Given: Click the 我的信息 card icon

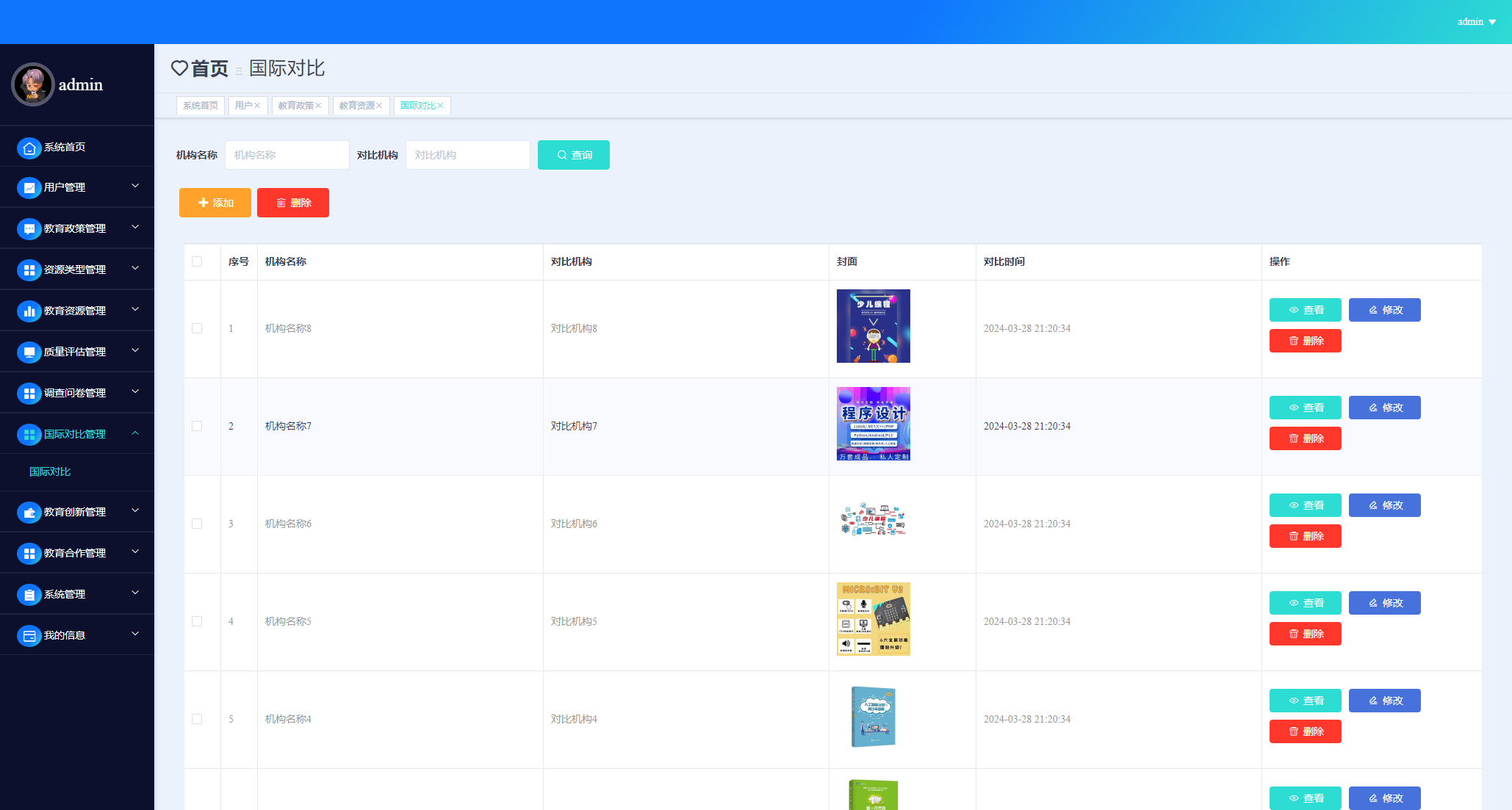Looking at the screenshot, I should click(29, 637).
